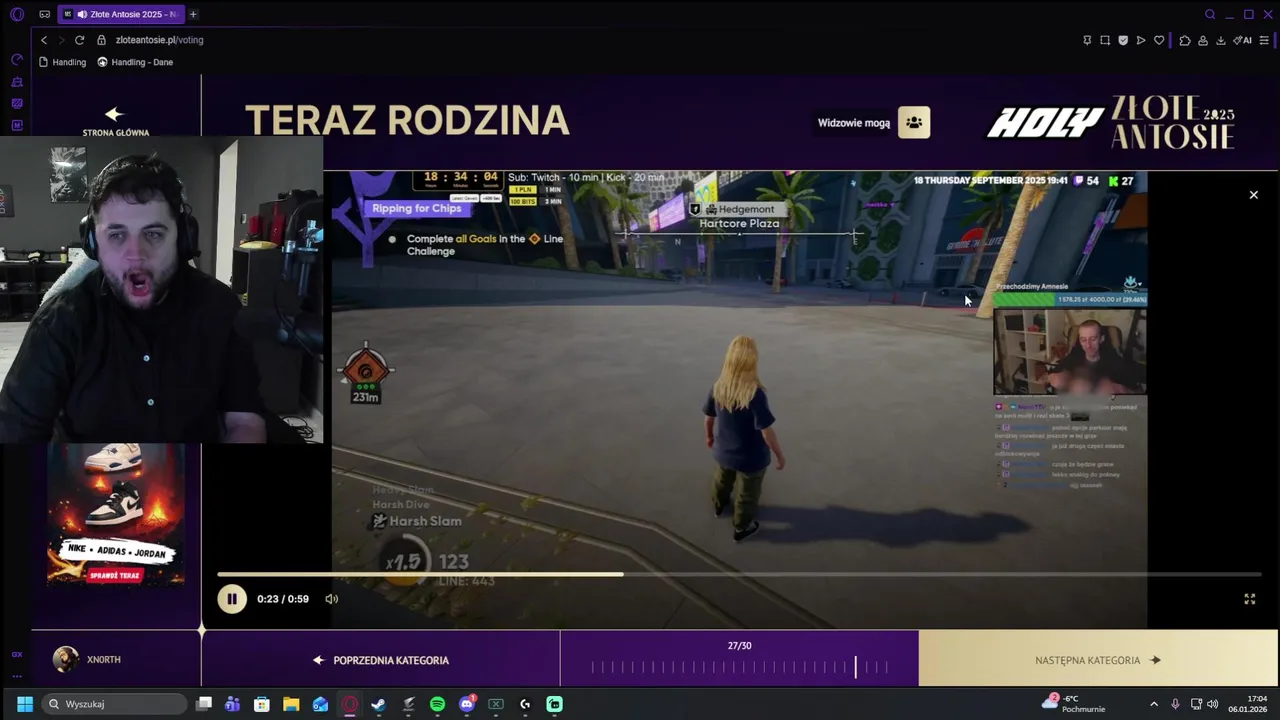Open the third sidebar panel icon
The width and height of the screenshot is (1280, 720).
coord(17,103)
